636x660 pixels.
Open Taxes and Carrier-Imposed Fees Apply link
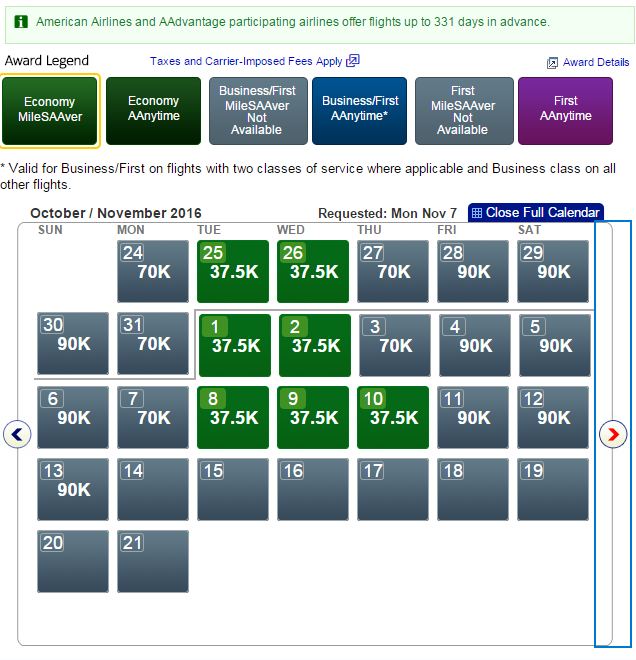click(246, 61)
